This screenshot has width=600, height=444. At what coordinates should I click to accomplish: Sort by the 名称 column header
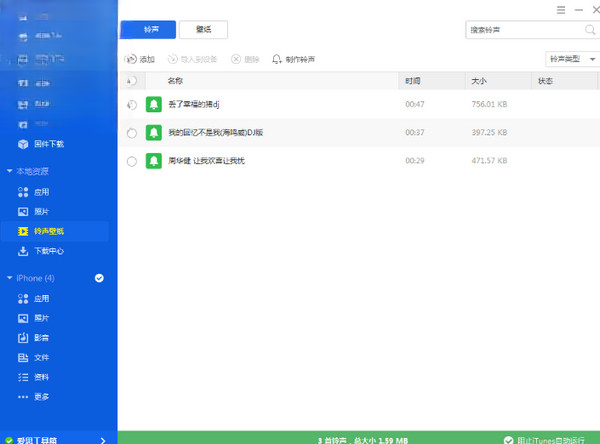[175, 81]
